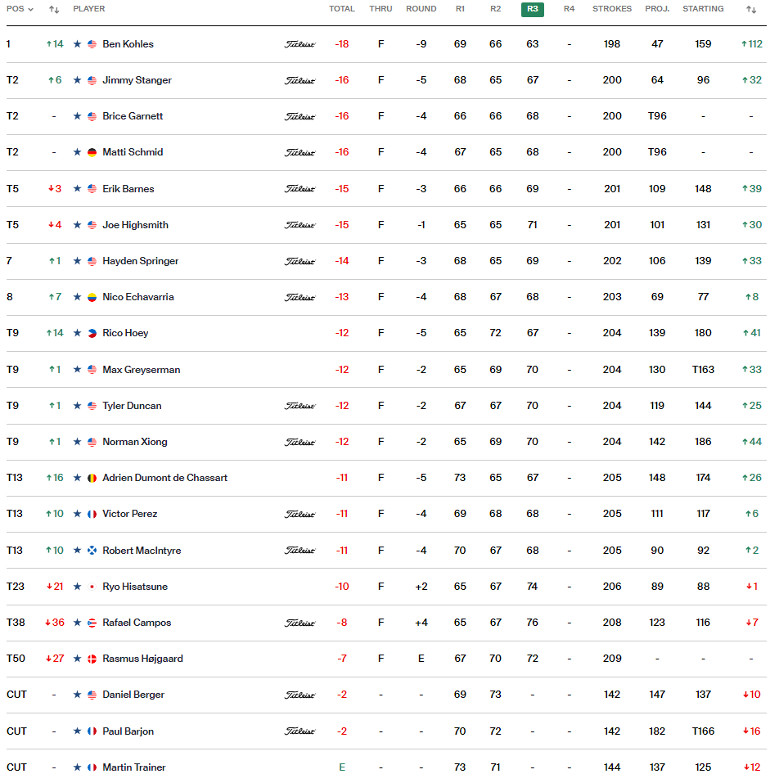Image resolution: width=770 pixels, height=783 pixels.
Task: Open Hayden Springer player link
Action: point(140,261)
